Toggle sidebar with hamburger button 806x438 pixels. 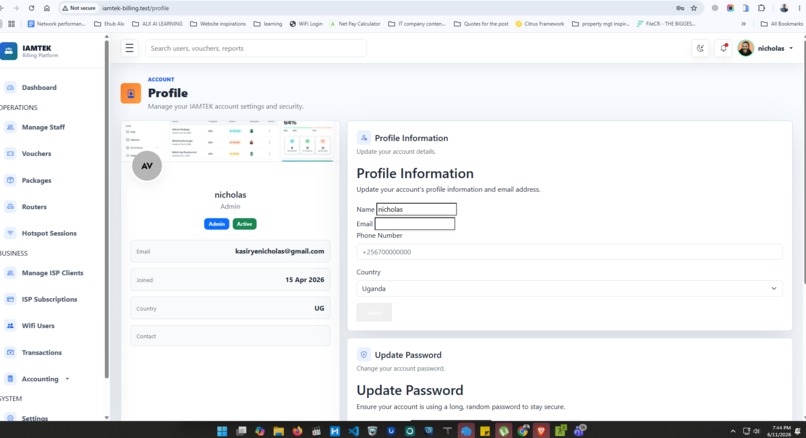[x=130, y=48]
